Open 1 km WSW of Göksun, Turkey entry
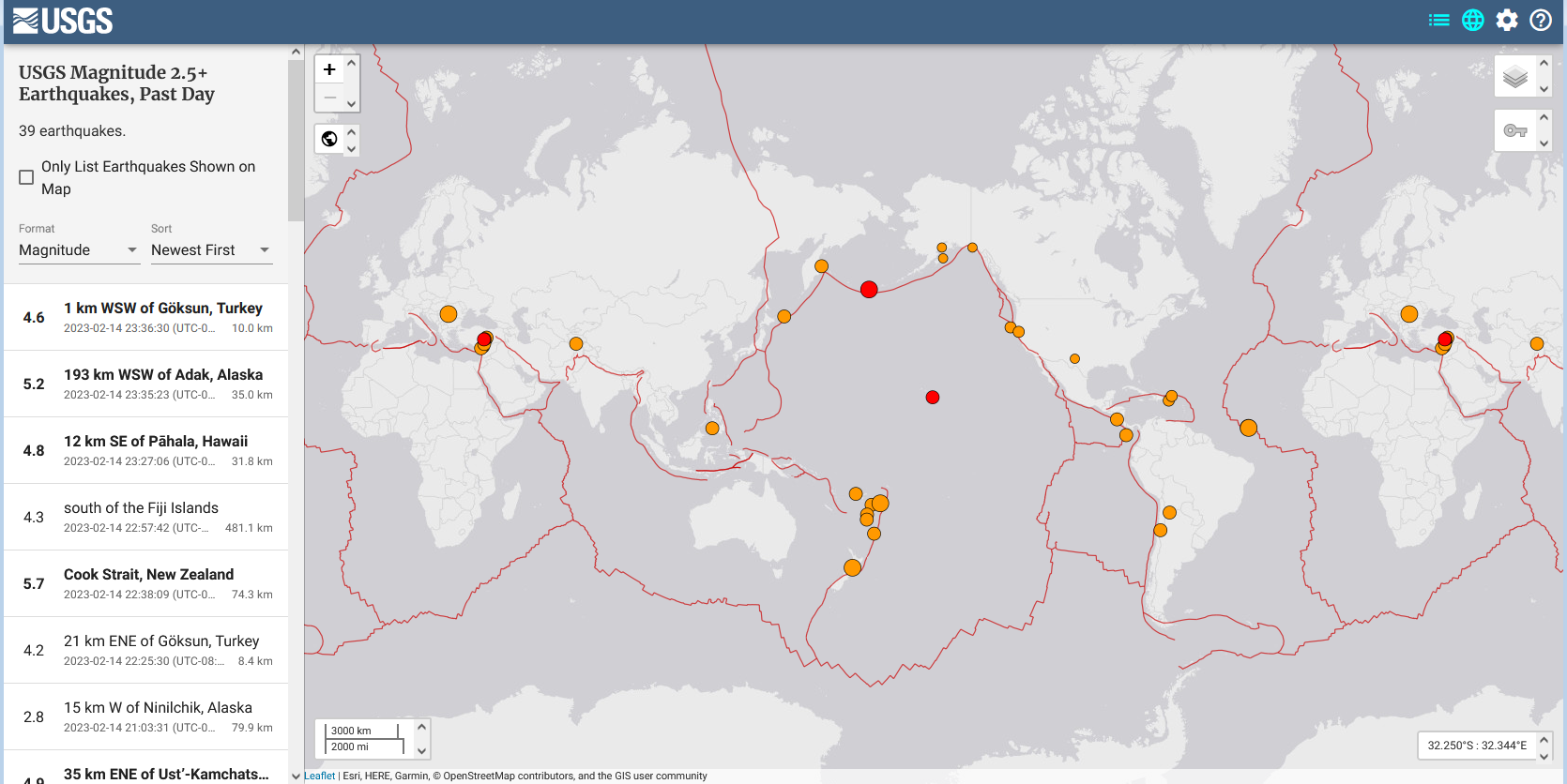The image size is (1567, 784). pyautogui.click(x=146, y=317)
